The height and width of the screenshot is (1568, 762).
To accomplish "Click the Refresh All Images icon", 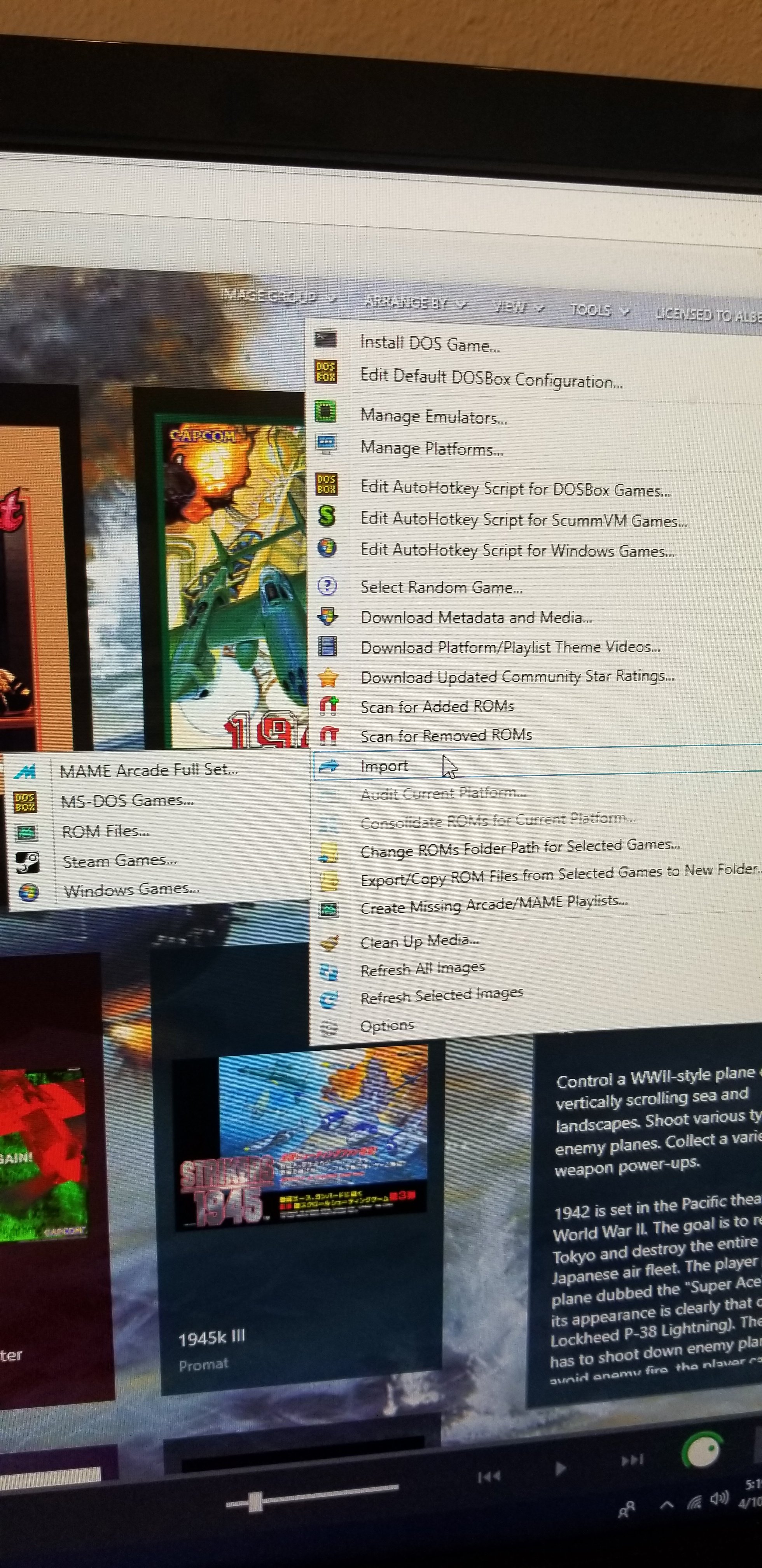I will [x=329, y=972].
